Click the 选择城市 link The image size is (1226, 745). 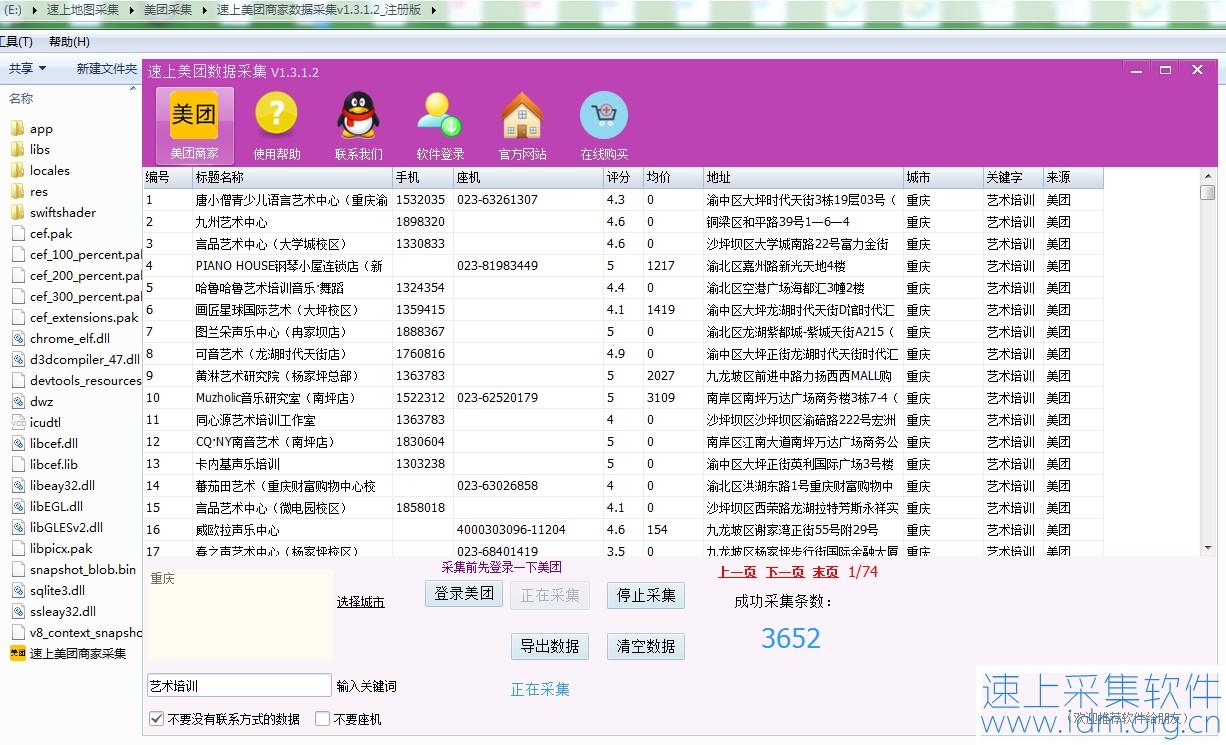click(x=360, y=601)
